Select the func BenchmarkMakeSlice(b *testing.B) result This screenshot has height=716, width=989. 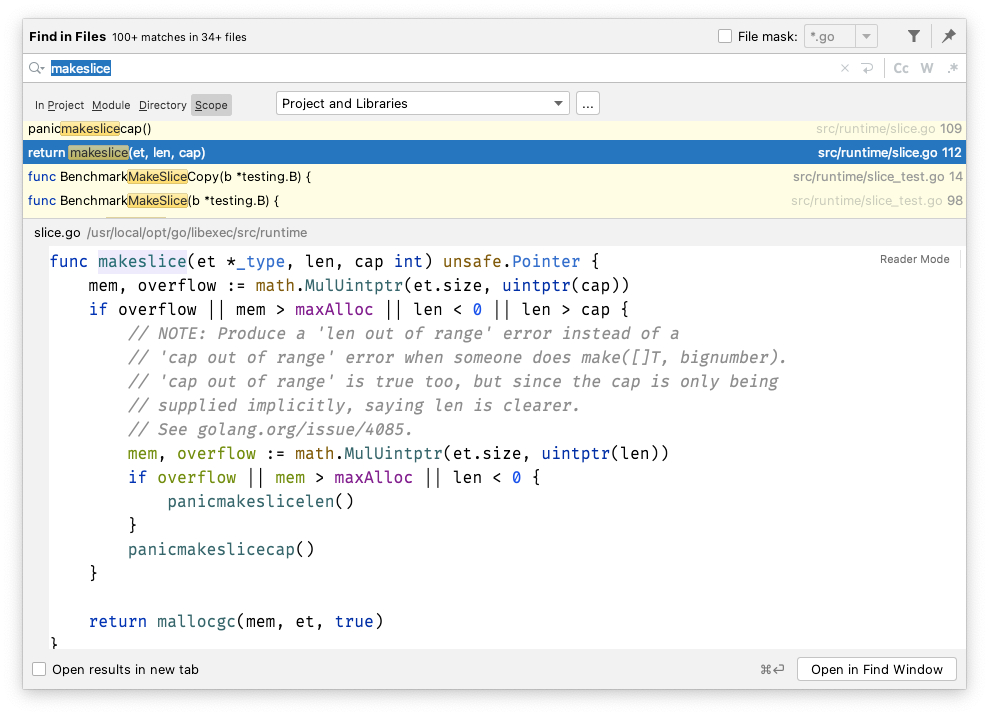point(494,201)
